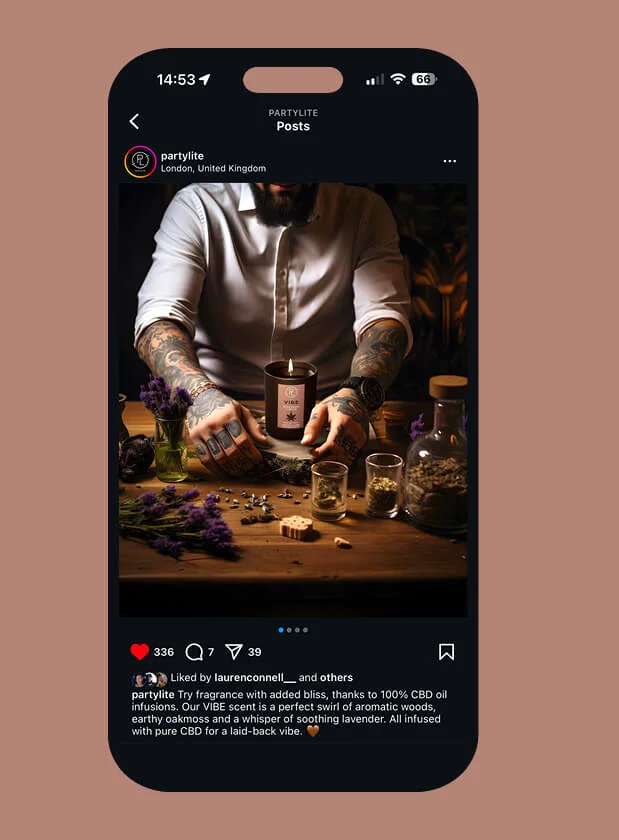Tap the paper plane share icon
Screen dimensions: 619x840
[234, 651]
